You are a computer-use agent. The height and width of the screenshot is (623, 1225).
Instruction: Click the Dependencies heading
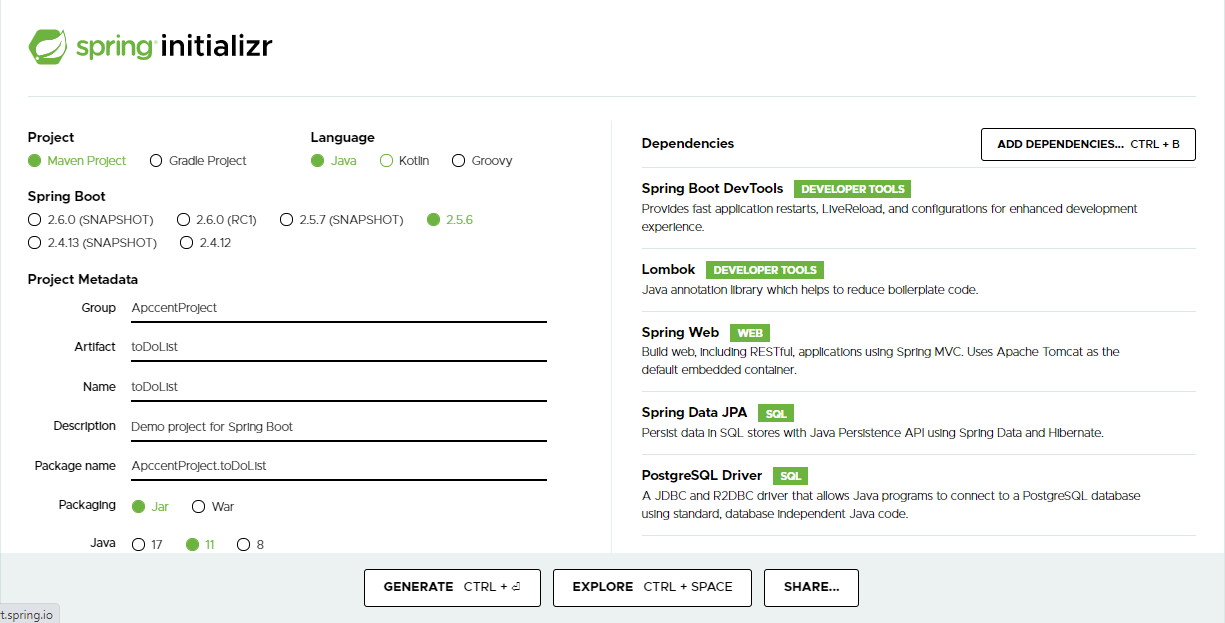(688, 144)
